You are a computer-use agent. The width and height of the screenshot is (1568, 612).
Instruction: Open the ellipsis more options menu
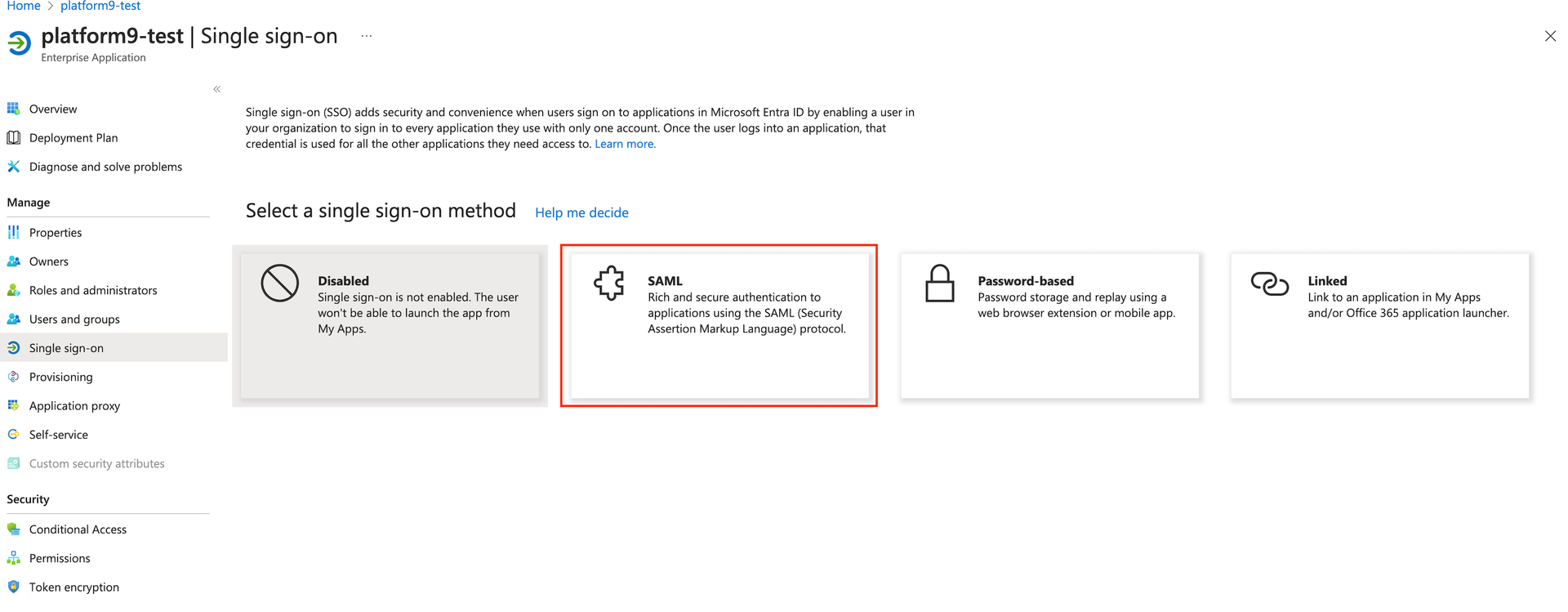(x=367, y=36)
